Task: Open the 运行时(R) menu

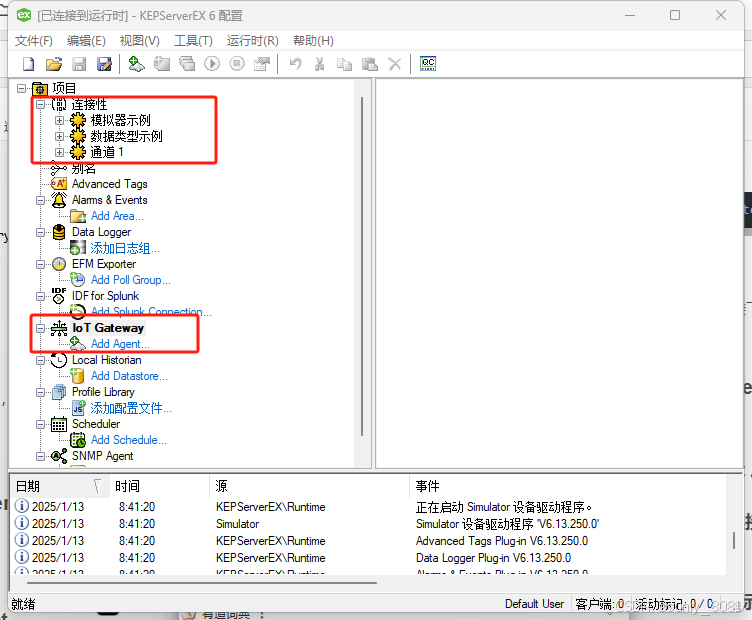Action: (253, 41)
